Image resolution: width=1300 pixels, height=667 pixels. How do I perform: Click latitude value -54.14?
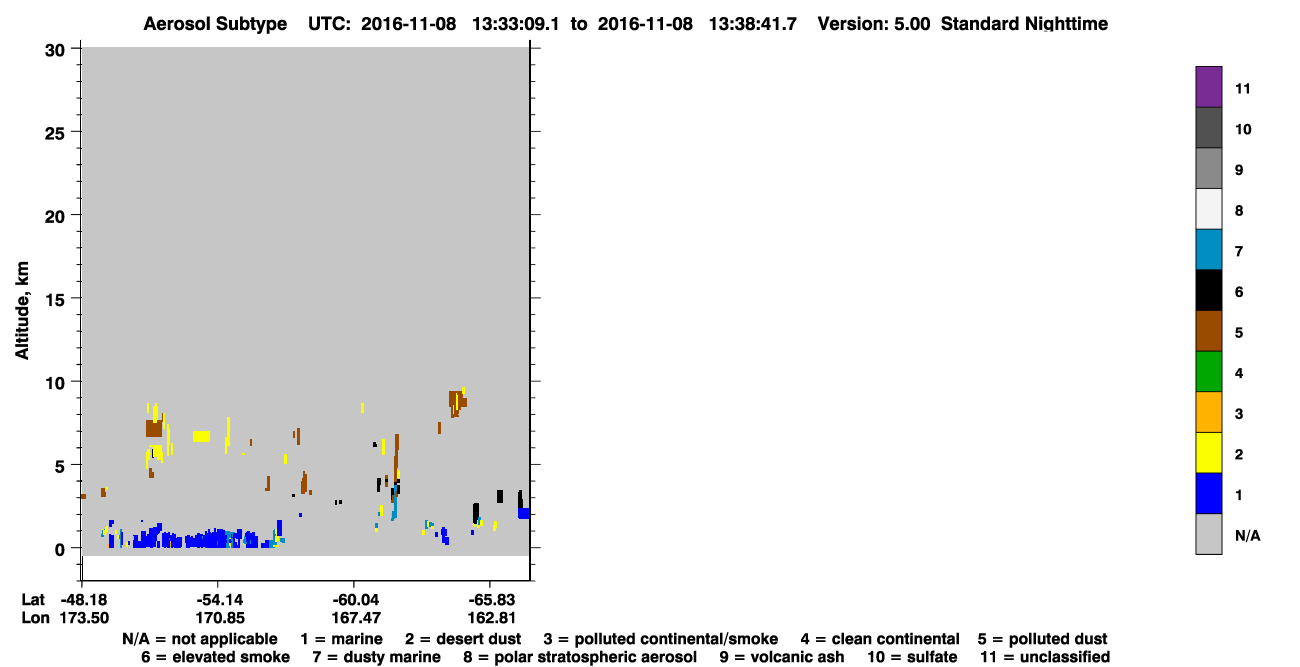pyautogui.click(x=217, y=599)
